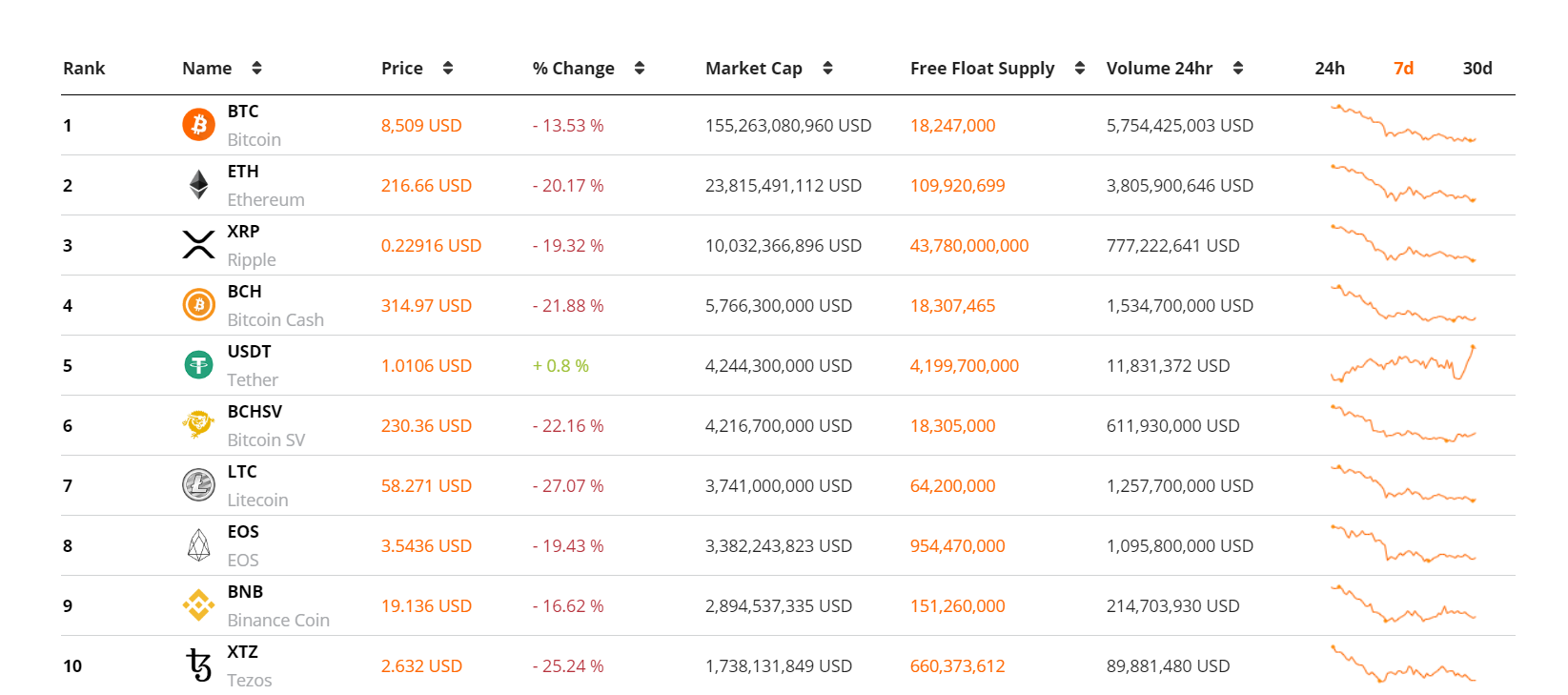Click the Binance Coin logo icon
Viewport: 1568px width, 695px height.
coord(198,604)
